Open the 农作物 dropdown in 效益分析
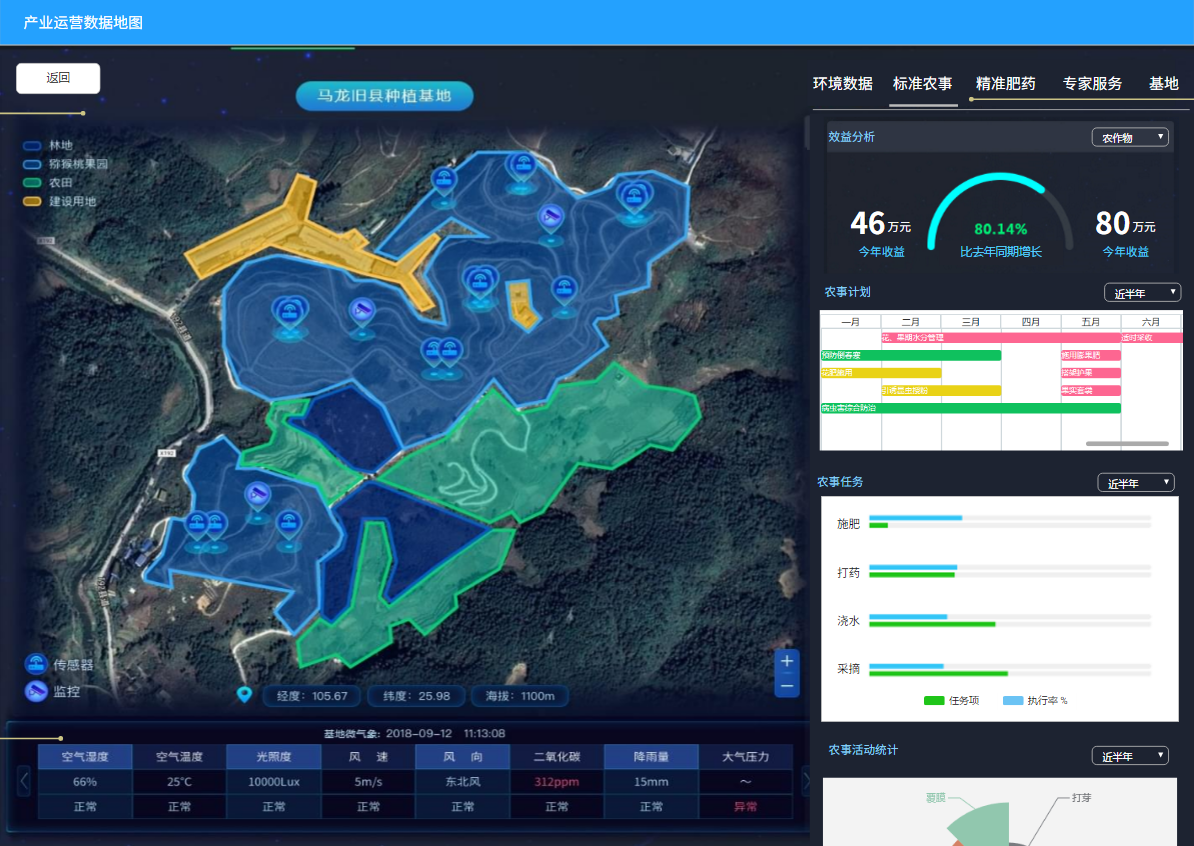Screen dimensions: 1194x846 tap(1130, 137)
